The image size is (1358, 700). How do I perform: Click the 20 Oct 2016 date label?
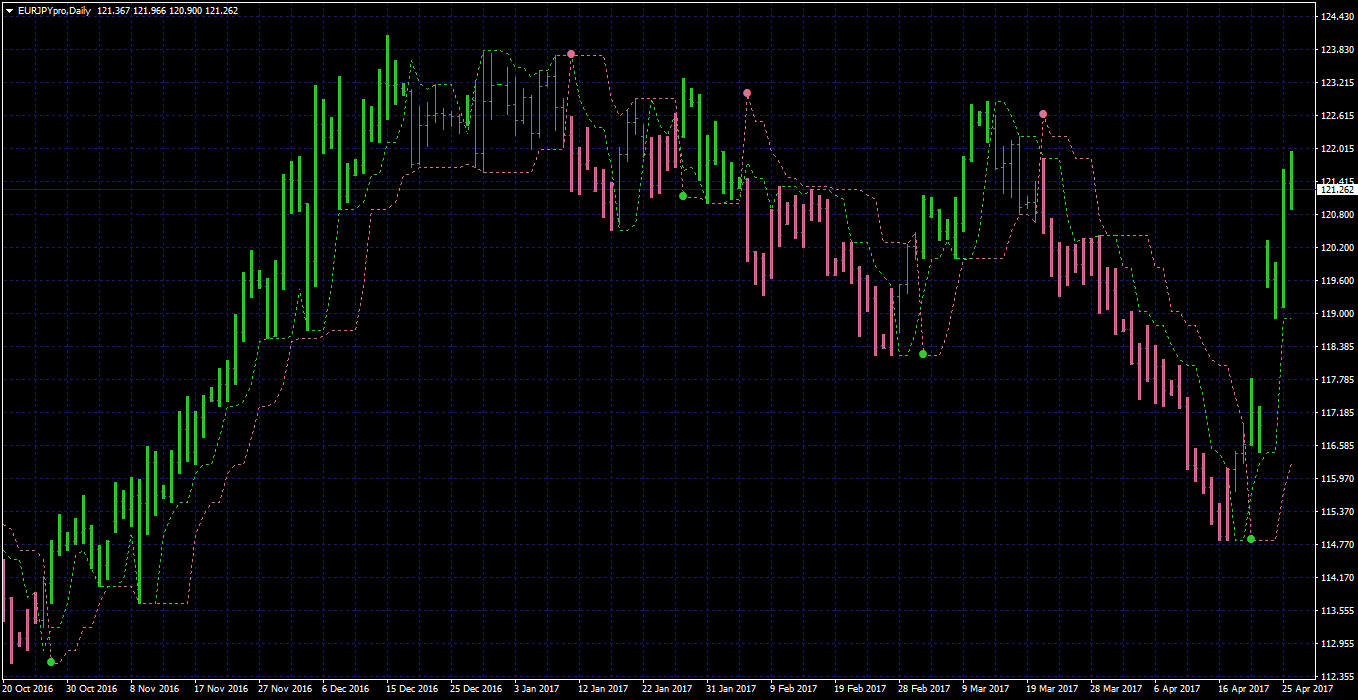point(29,689)
